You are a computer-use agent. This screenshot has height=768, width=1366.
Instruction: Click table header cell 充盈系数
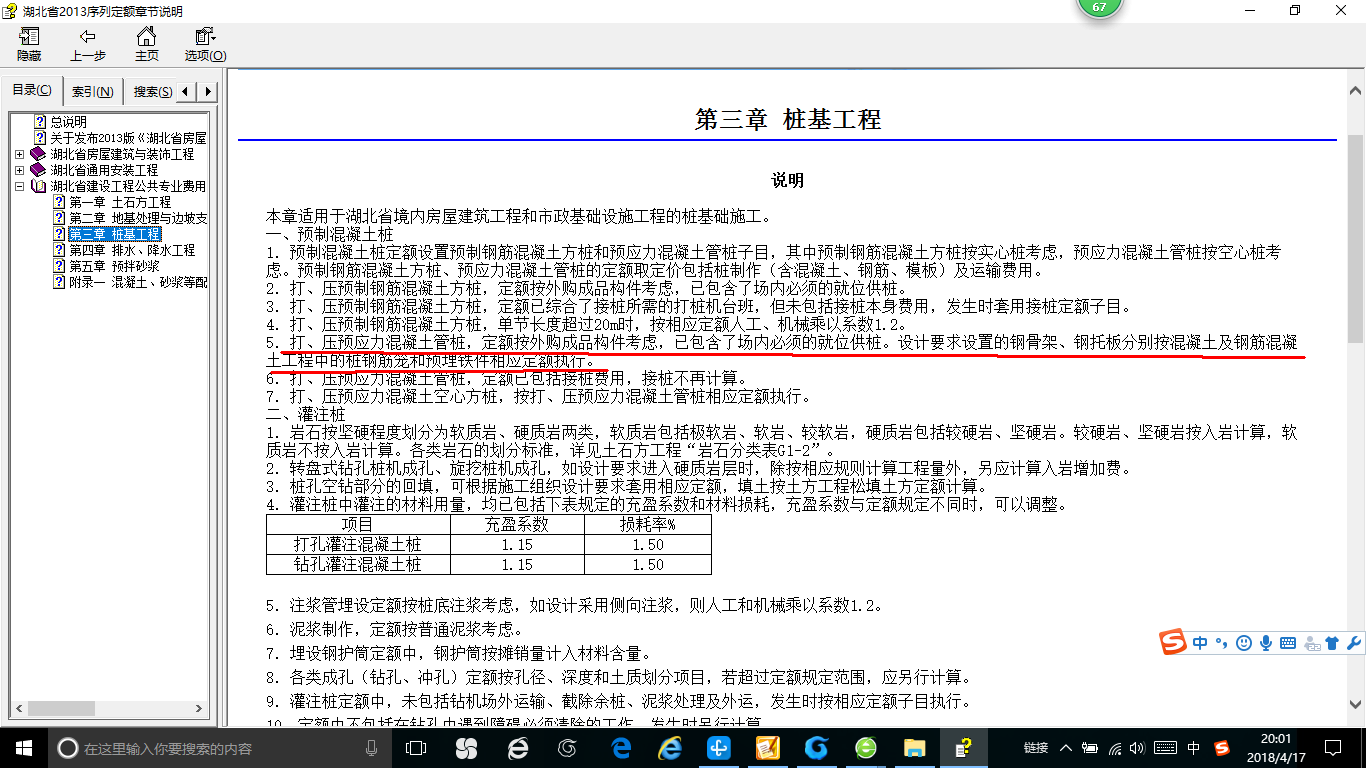(516, 524)
